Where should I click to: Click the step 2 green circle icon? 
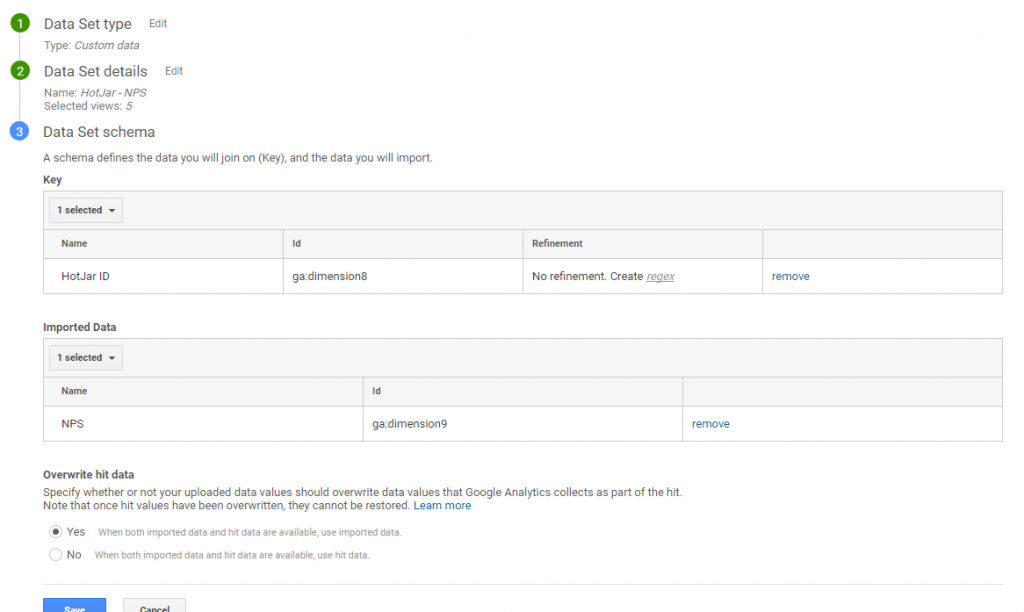(x=20, y=71)
